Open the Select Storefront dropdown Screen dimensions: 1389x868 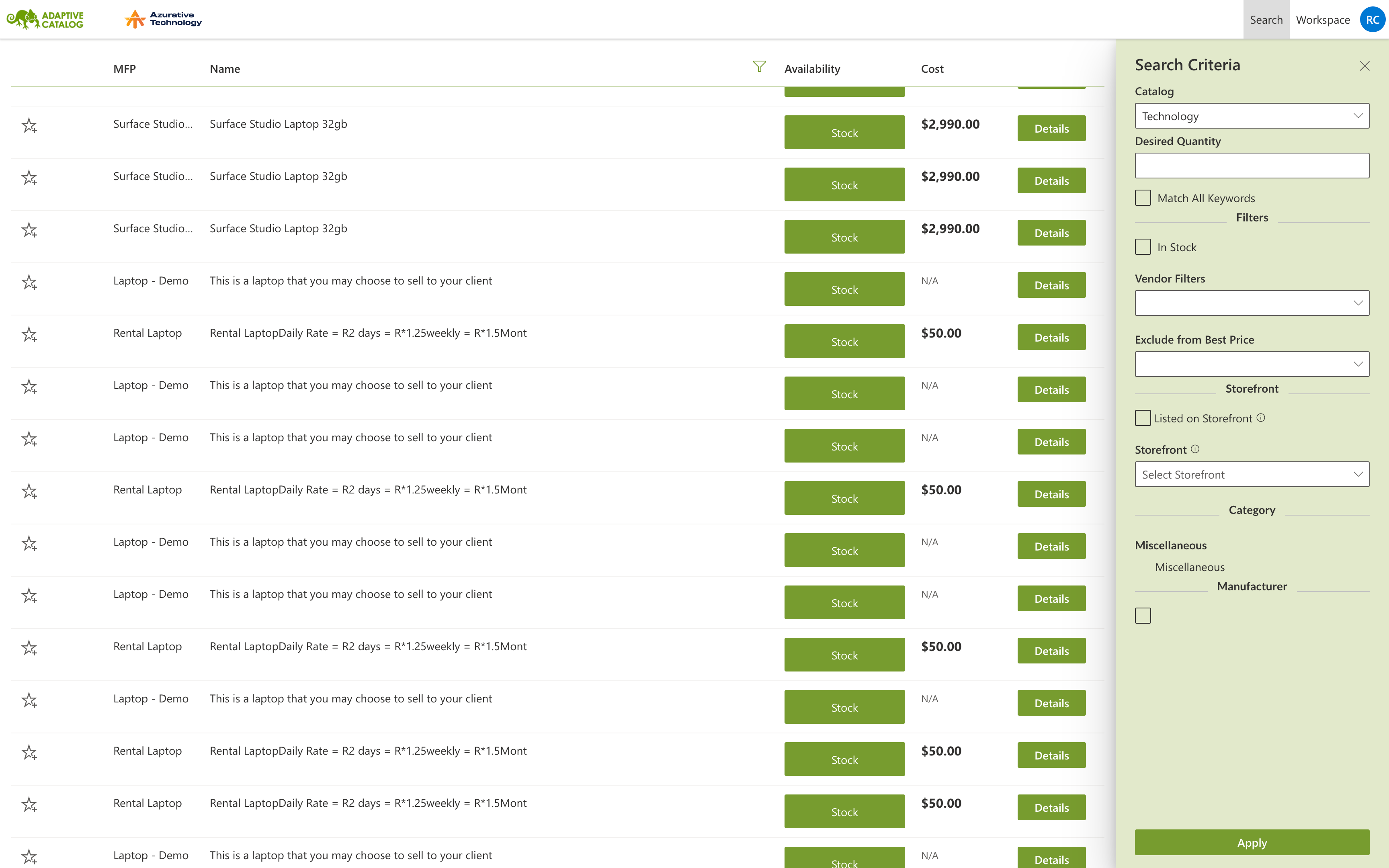coord(1252,474)
